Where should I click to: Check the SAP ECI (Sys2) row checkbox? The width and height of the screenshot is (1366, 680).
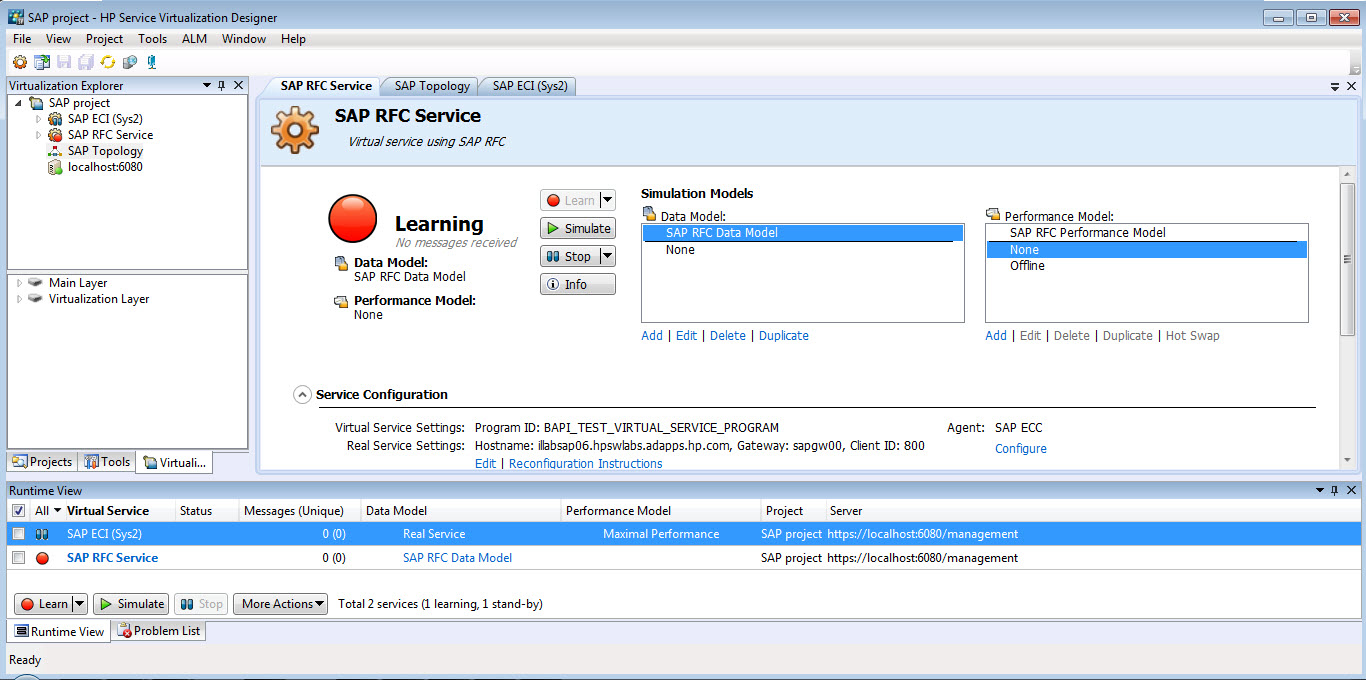18,534
